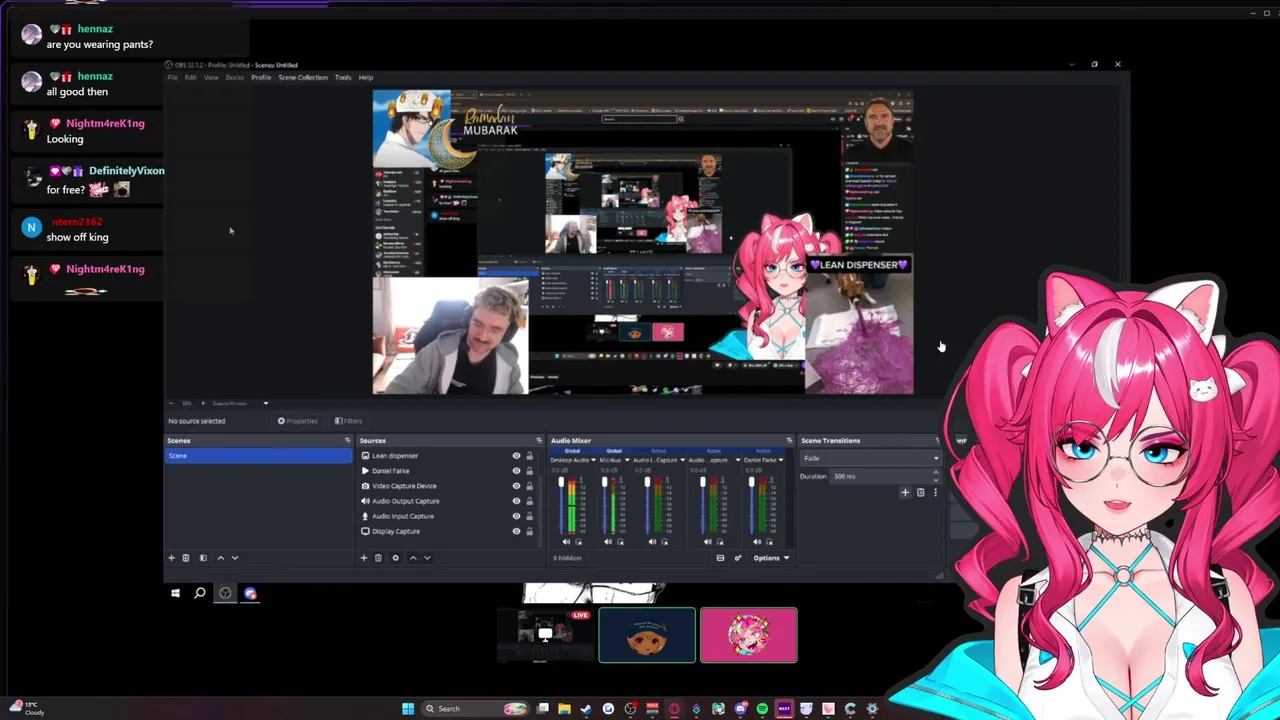Add a new scene with the plus icon

click(171, 558)
